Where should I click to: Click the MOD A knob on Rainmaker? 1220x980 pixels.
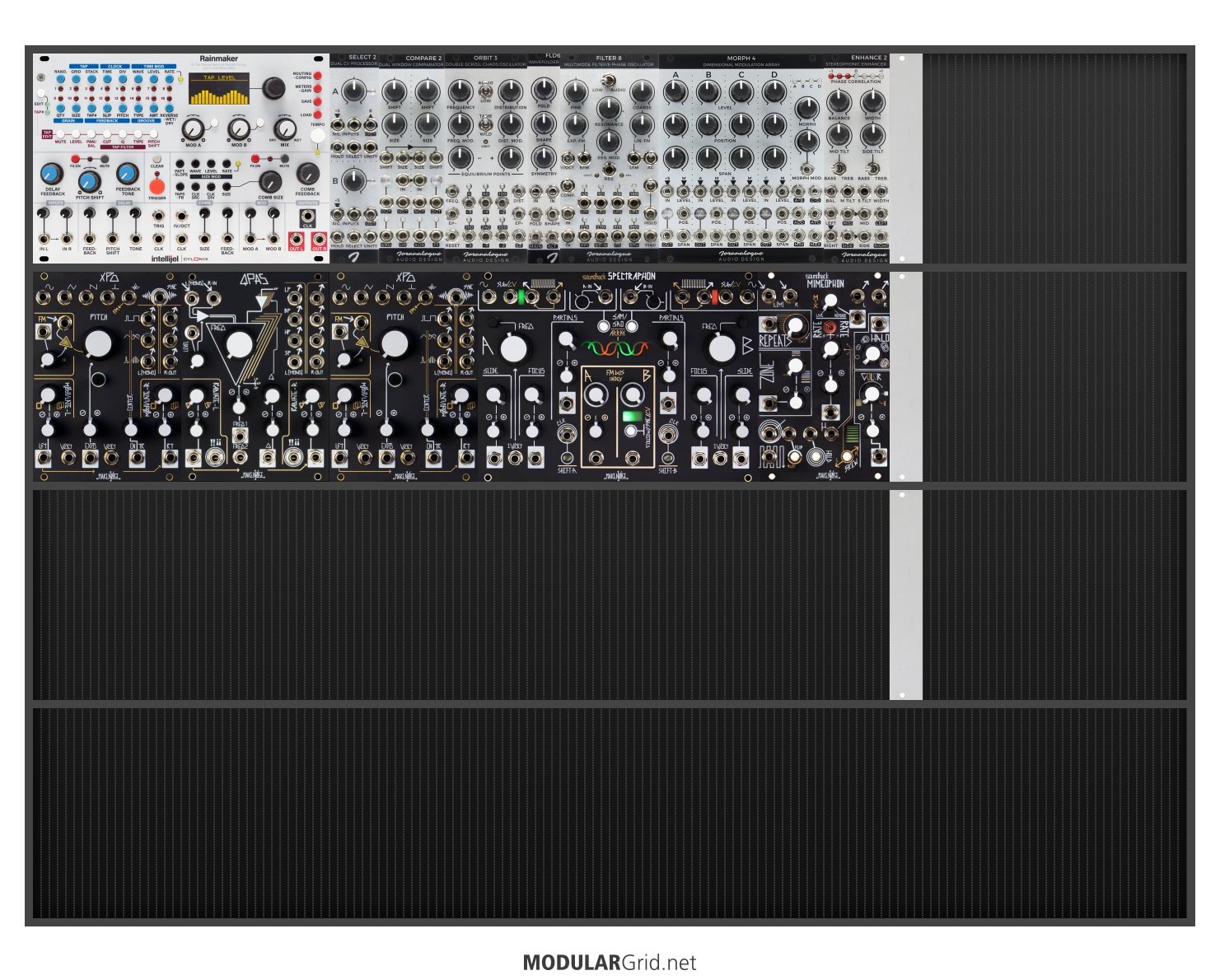[x=194, y=129]
